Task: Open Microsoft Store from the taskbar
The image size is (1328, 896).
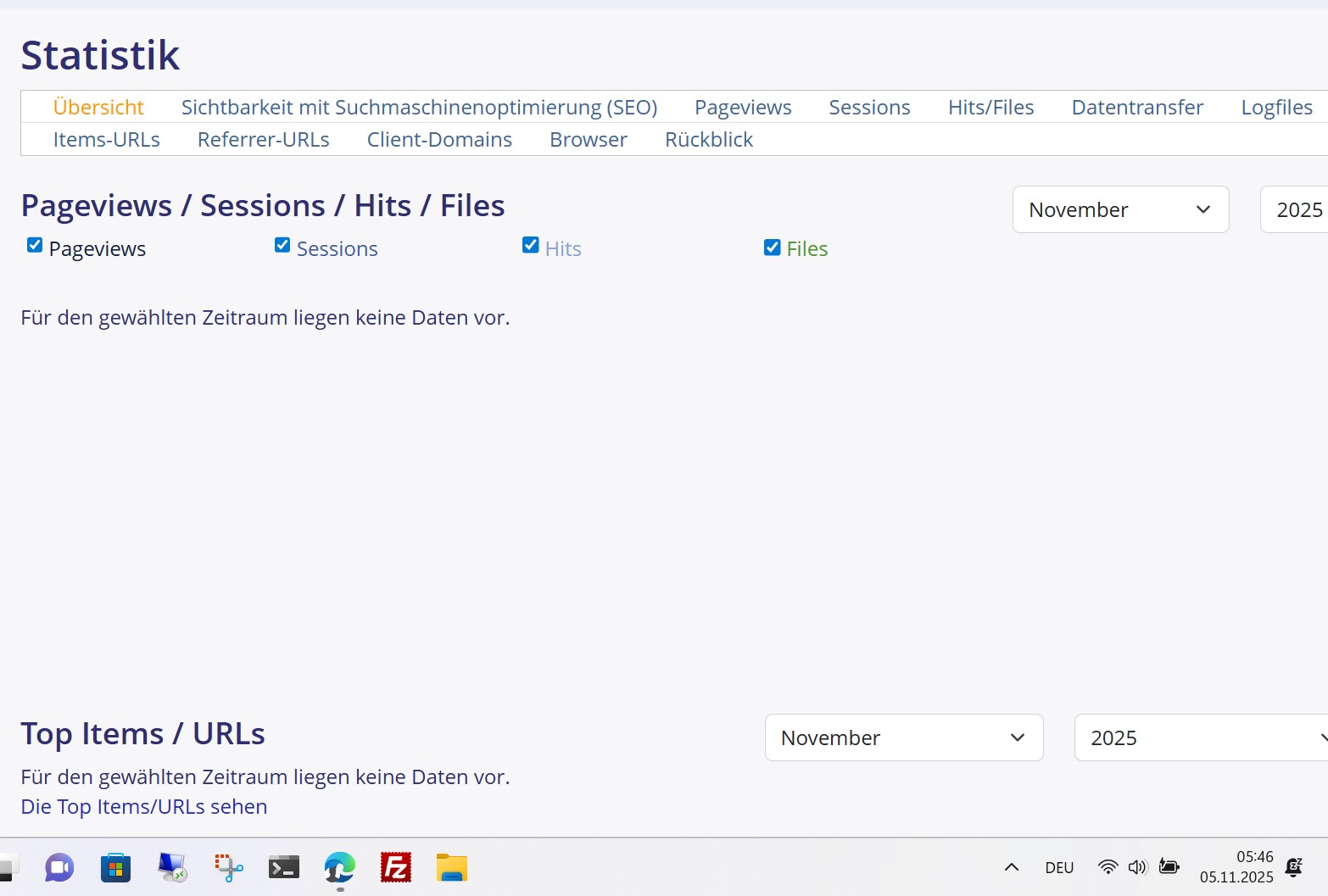Action: coord(115,867)
